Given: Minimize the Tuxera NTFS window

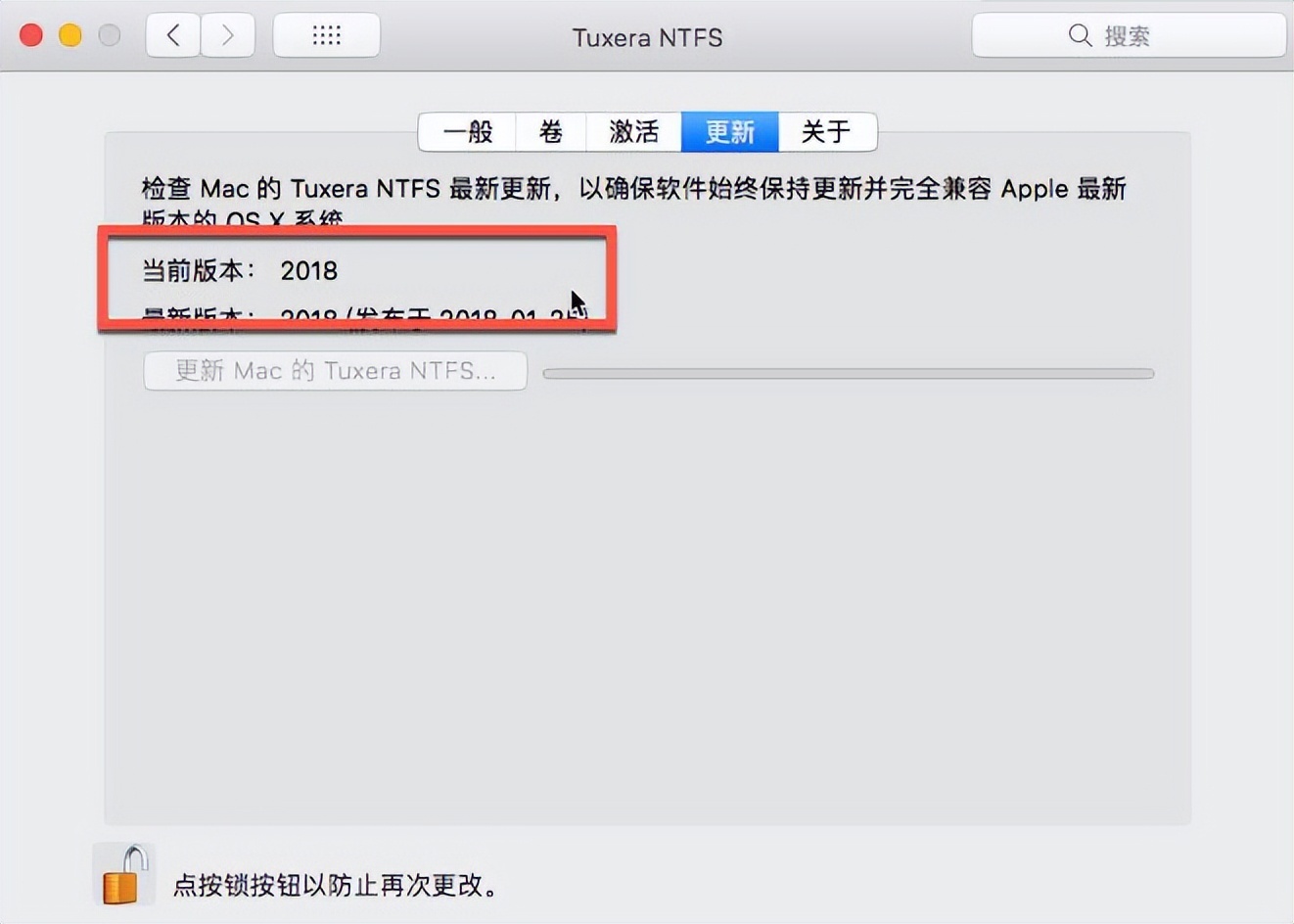Looking at the screenshot, I should tap(70, 36).
